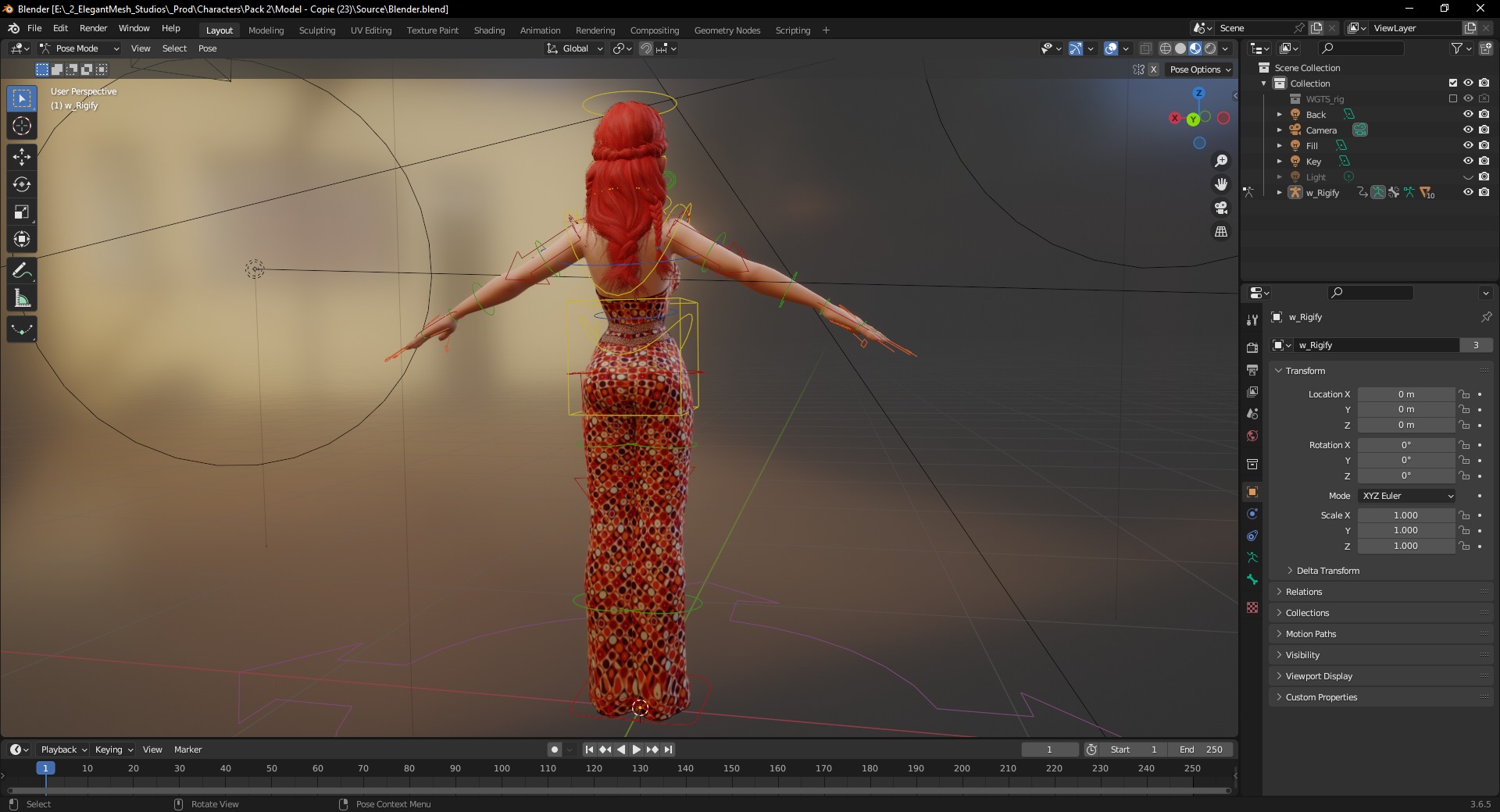Click the Scale X value field
This screenshot has width=1500, height=812.
point(1405,515)
